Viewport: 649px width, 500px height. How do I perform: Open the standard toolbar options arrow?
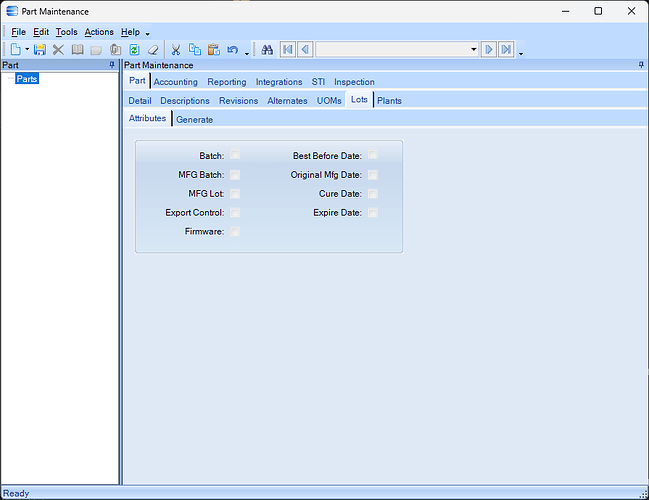[247, 53]
